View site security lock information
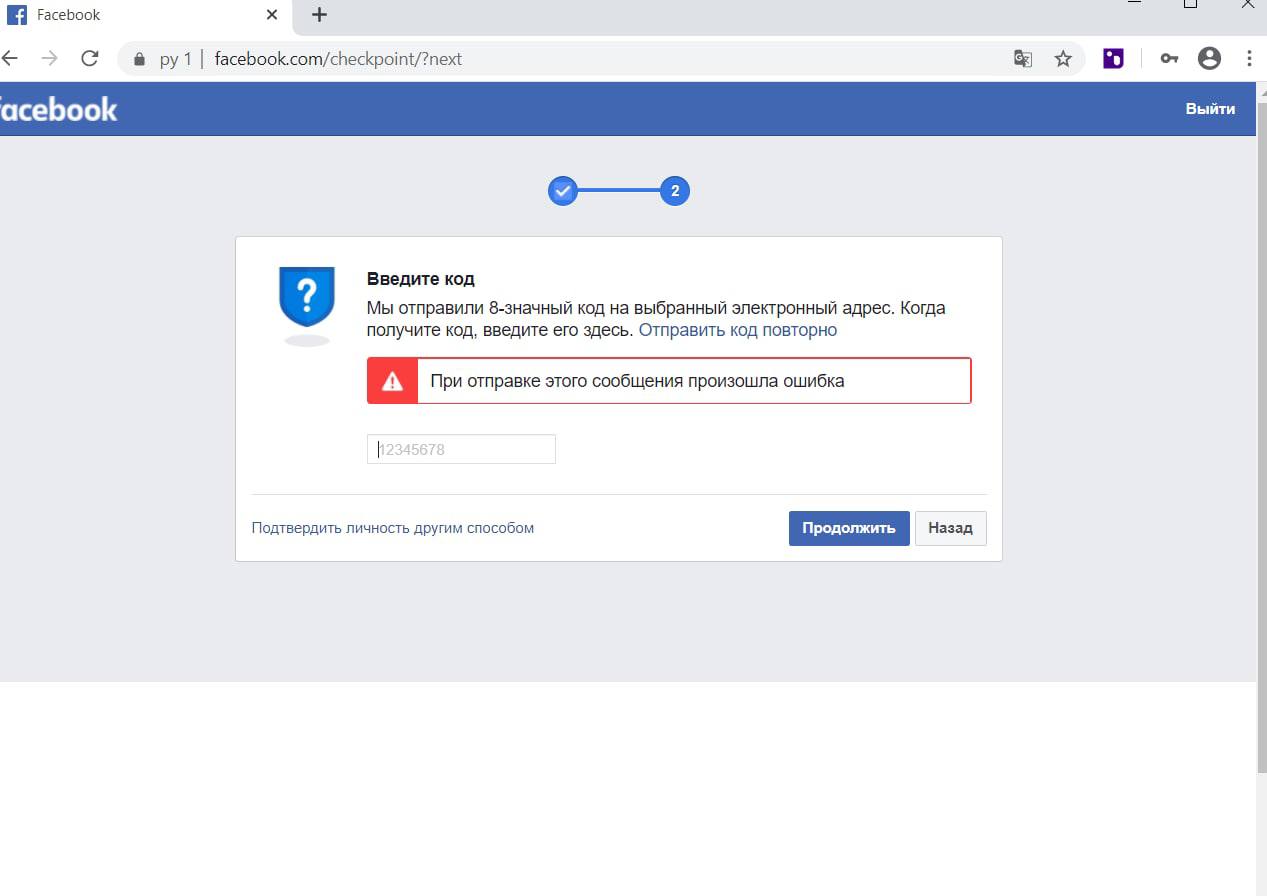Screen dimensions: 1267x896 click(x=139, y=59)
